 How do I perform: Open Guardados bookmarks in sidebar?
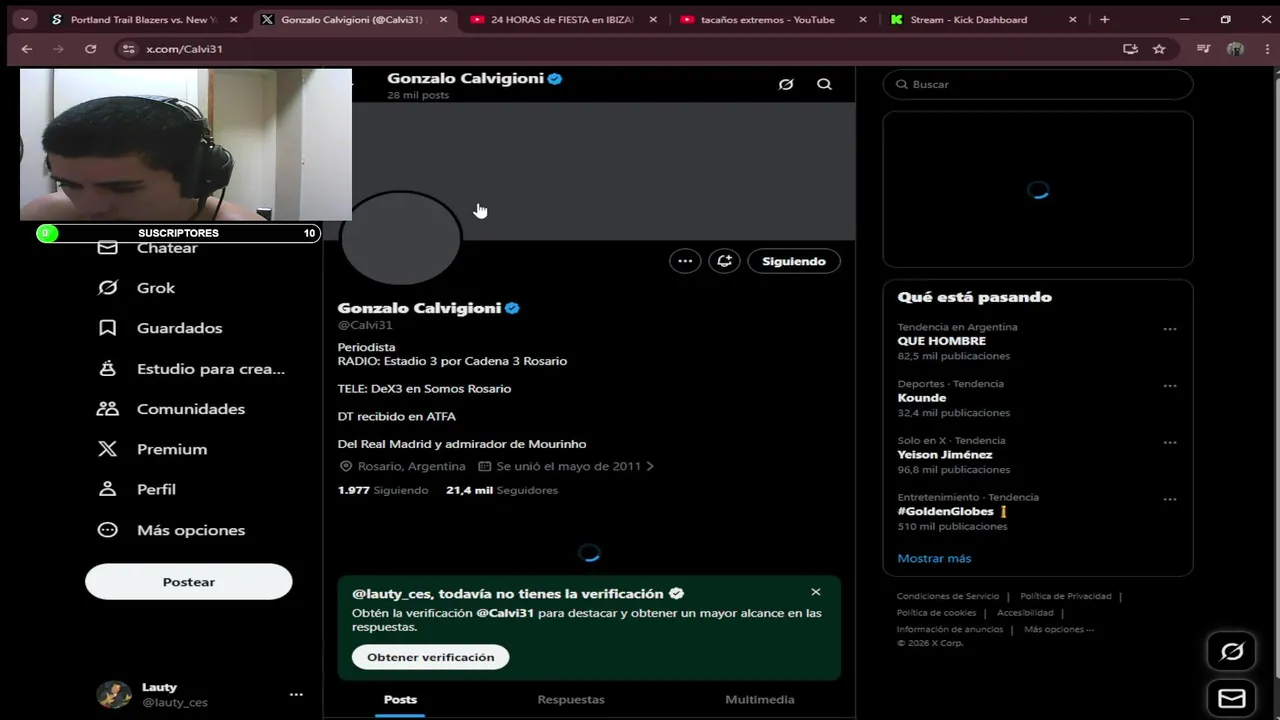pos(159,328)
